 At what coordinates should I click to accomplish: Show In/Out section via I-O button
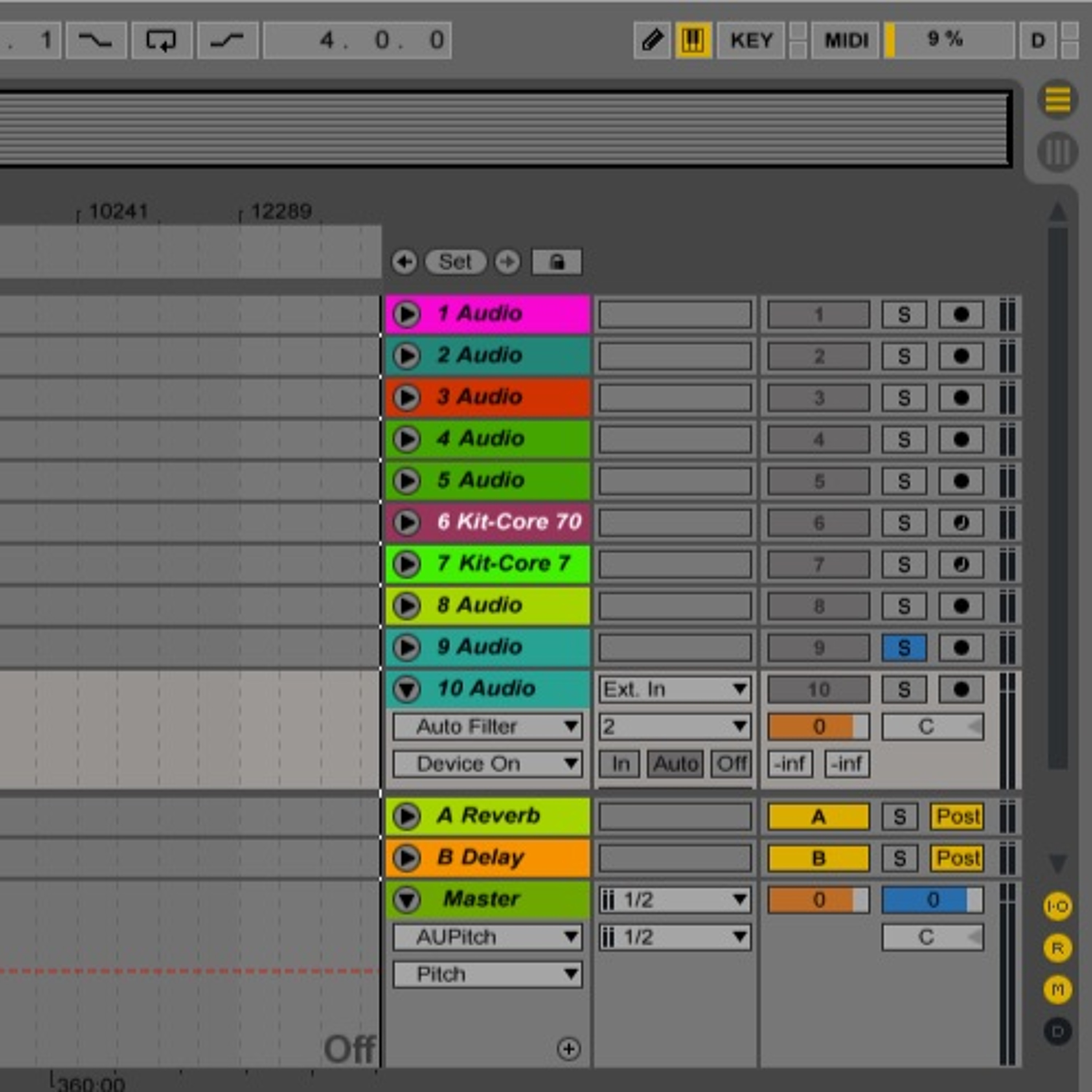point(1057,907)
